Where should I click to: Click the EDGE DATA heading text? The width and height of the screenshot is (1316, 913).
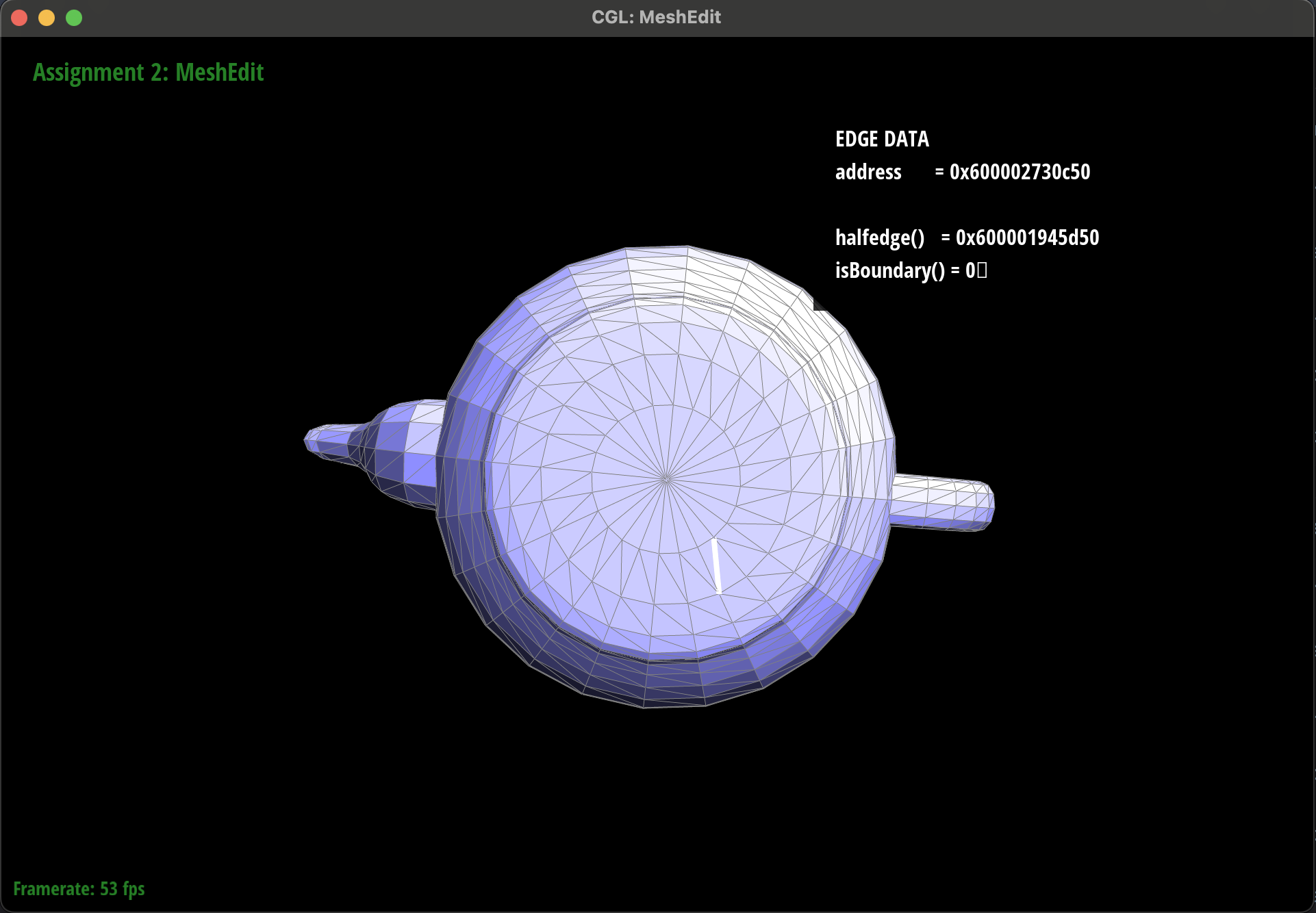click(x=882, y=139)
